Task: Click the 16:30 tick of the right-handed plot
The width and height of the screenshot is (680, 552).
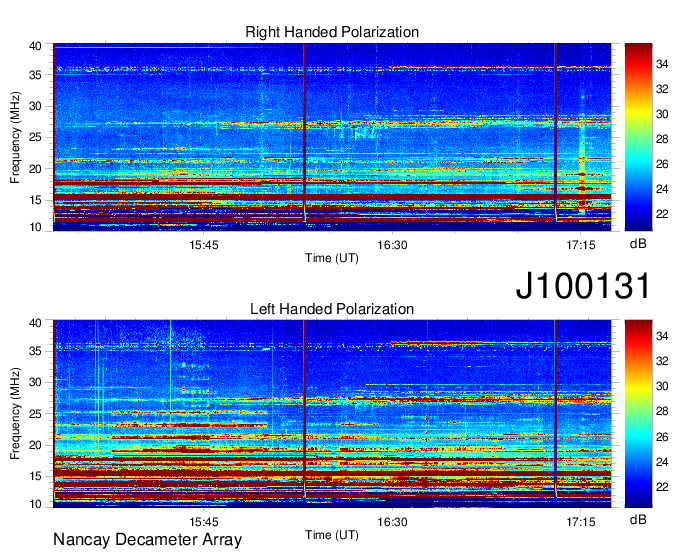Action: (392, 245)
